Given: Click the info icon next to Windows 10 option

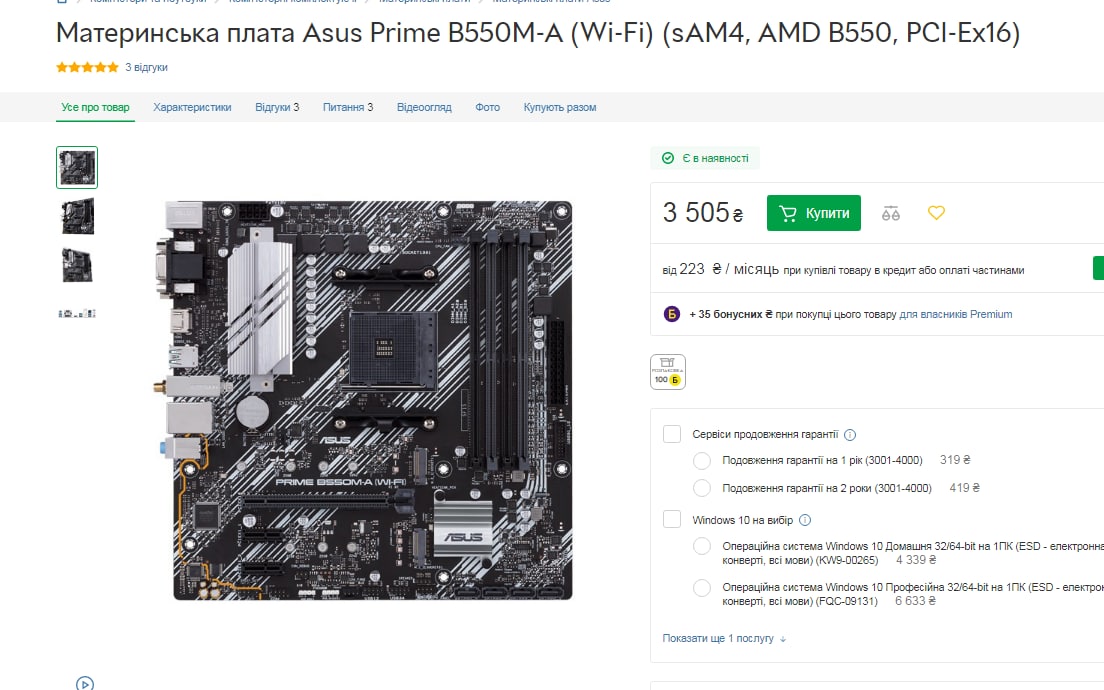Looking at the screenshot, I should tap(805, 520).
